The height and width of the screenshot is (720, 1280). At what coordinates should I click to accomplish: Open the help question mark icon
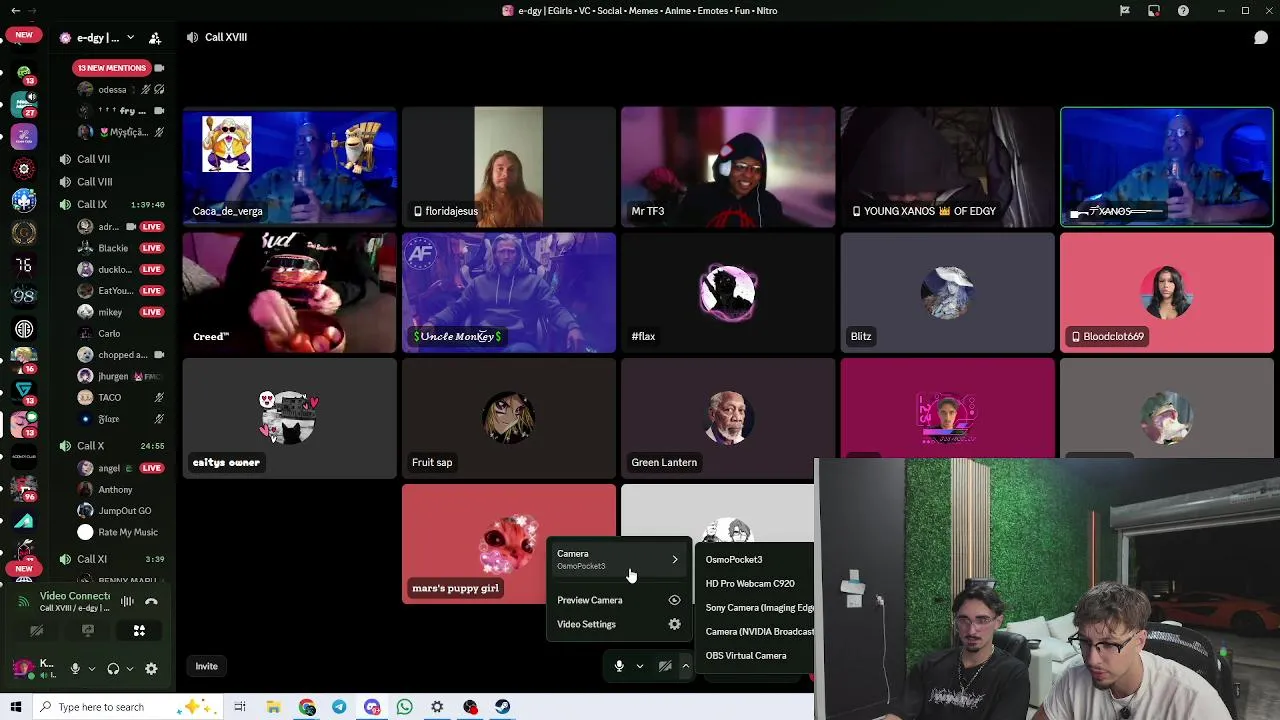point(1184,11)
